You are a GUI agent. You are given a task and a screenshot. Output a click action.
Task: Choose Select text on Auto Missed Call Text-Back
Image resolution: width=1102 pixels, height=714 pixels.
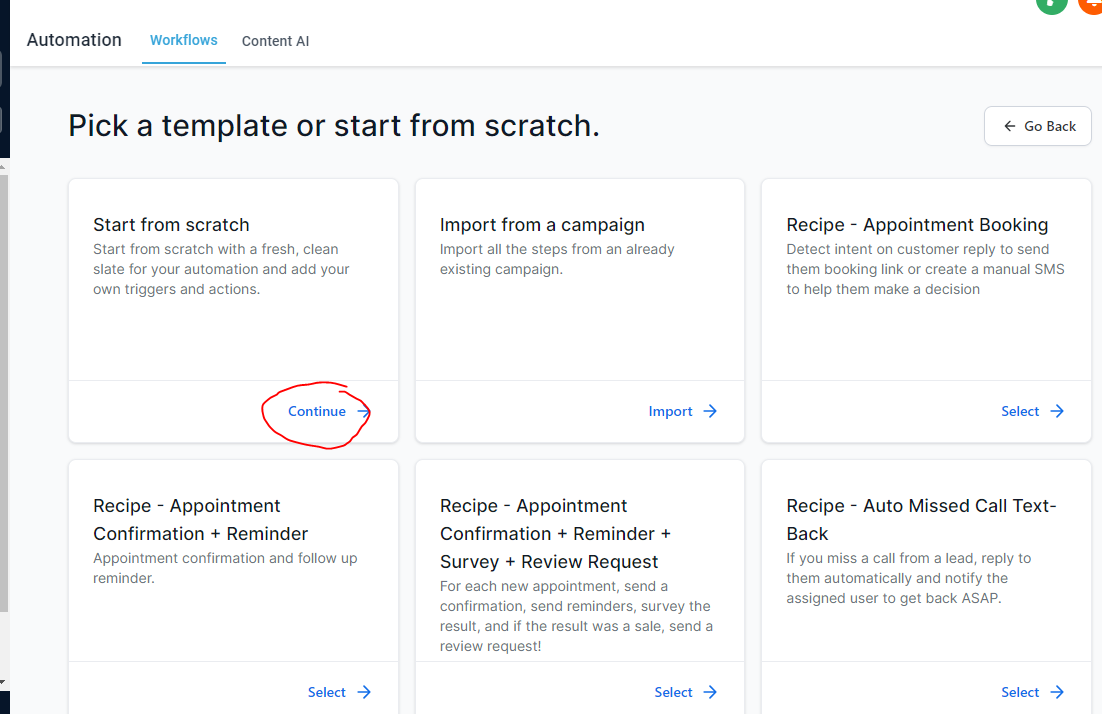pyautogui.click(x=1020, y=692)
